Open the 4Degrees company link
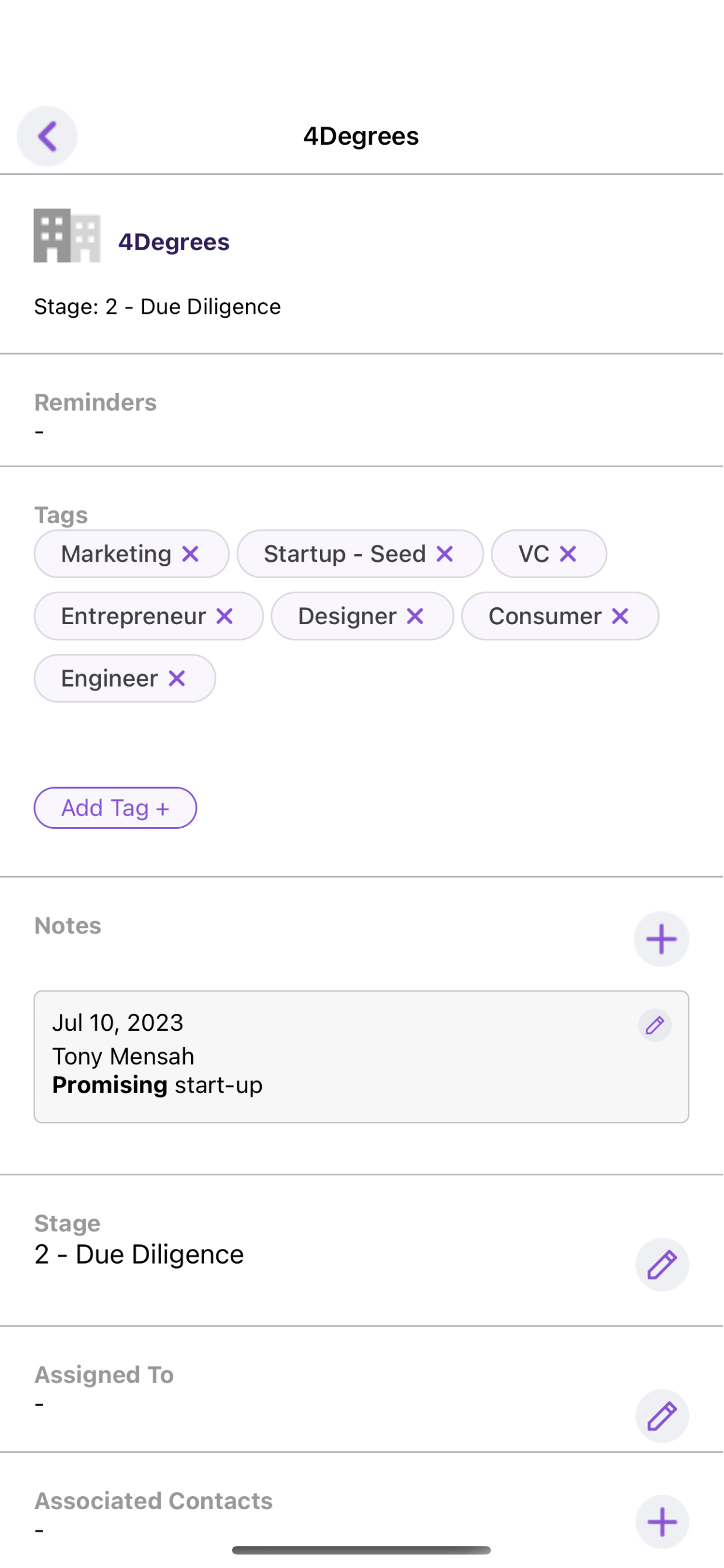Screen dimensions: 724x1568 click(174, 242)
